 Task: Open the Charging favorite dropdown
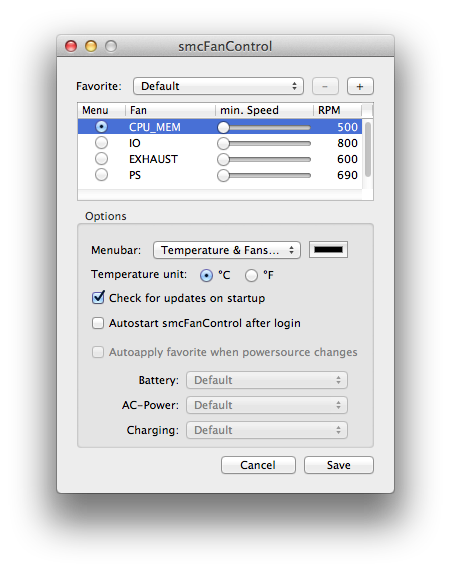(x=267, y=430)
